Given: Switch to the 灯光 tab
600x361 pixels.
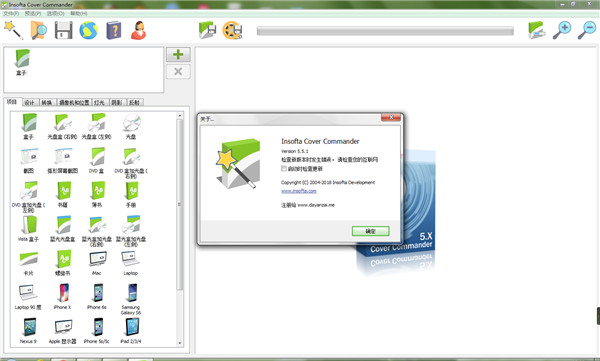Looking at the screenshot, I should point(99,102).
